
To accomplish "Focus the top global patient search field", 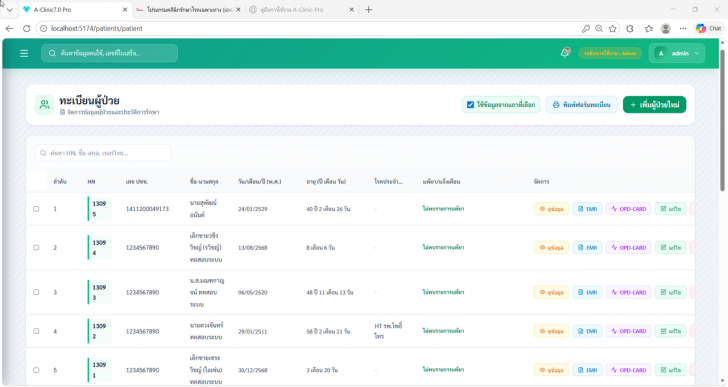I will tap(110, 53).
